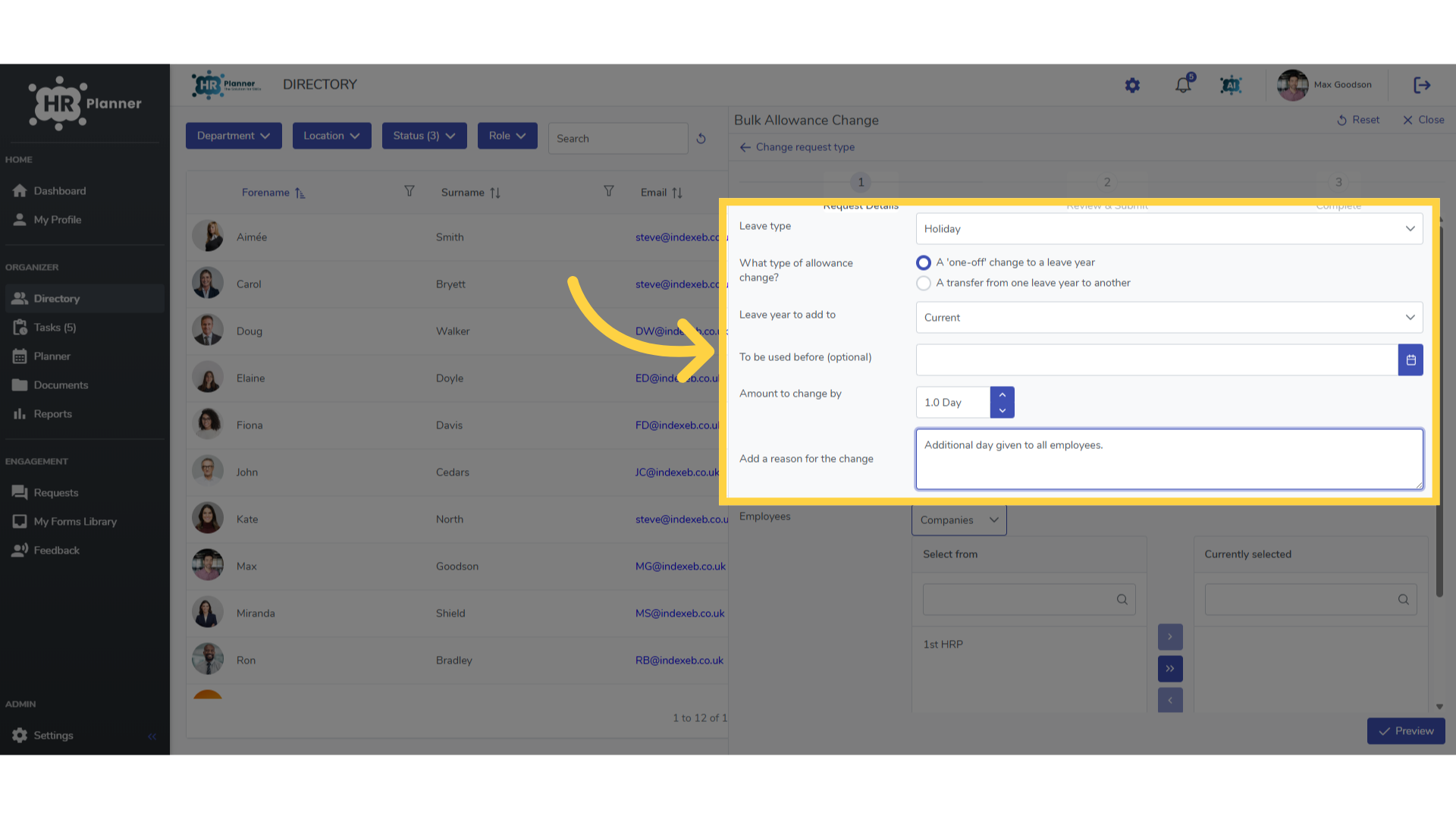Open calendar picker for To be used before
Screen dimensions: 1456x819
(1410, 359)
